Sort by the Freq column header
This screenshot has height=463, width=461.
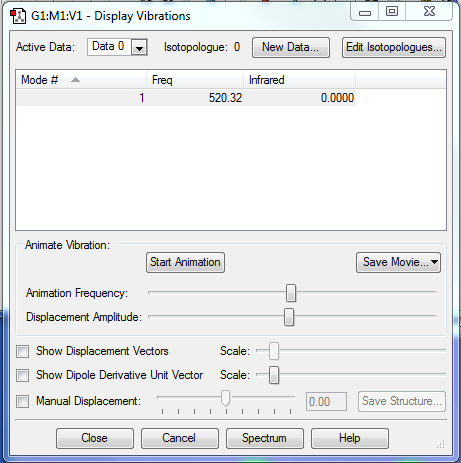195,80
